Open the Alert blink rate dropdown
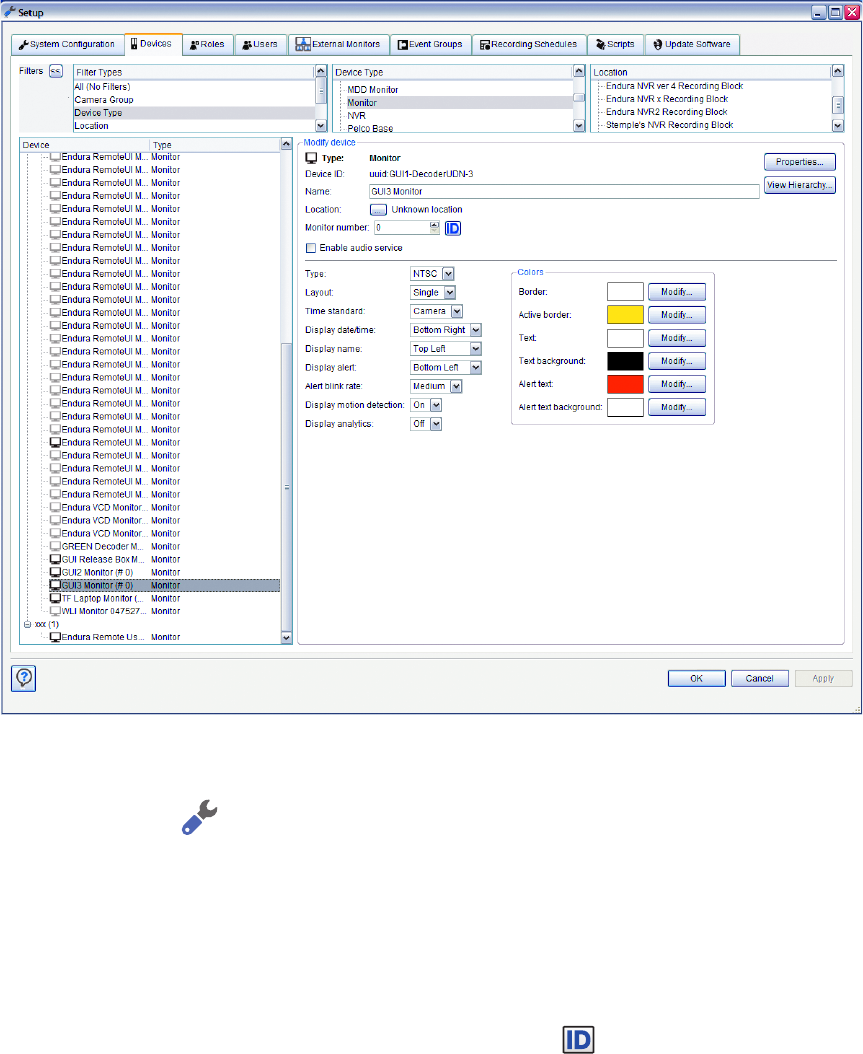The width and height of the screenshot is (863, 1054). [x=456, y=386]
